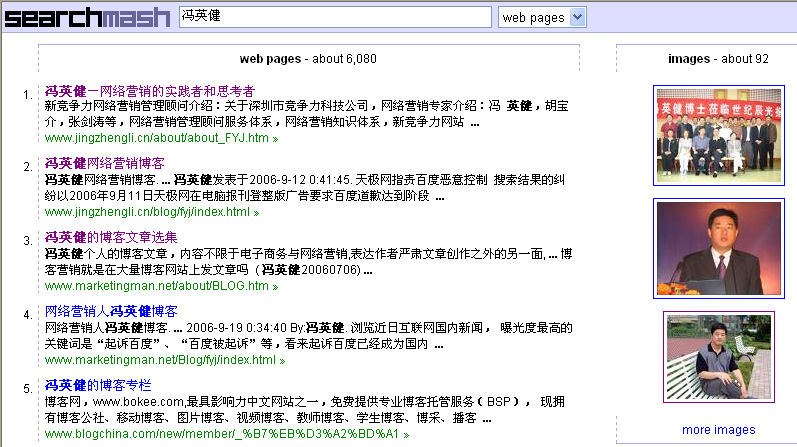Visit the "冯英健的博客文章选集" result
Screen dimensions: 797x447
111,238
